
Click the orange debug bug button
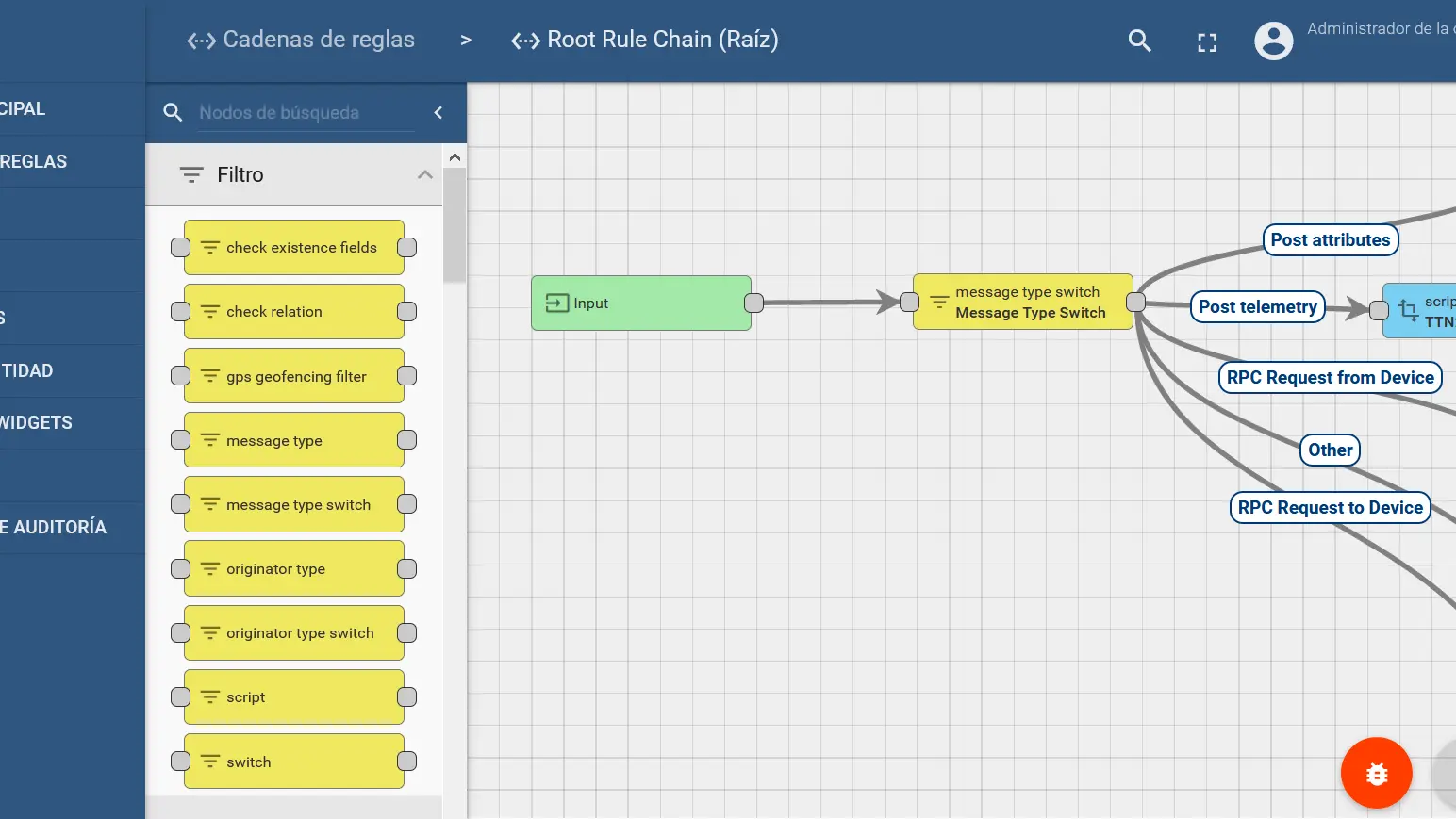pos(1377,774)
